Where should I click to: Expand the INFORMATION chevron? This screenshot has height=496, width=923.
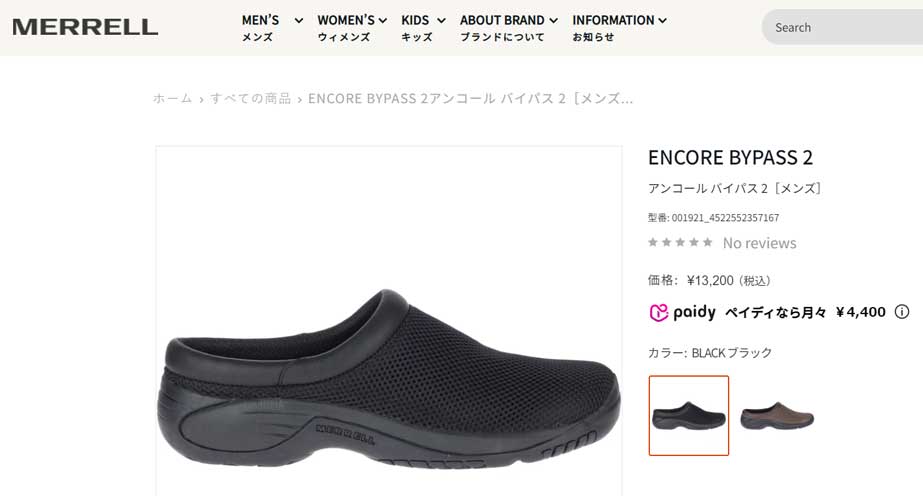pyautogui.click(x=662, y=21)
